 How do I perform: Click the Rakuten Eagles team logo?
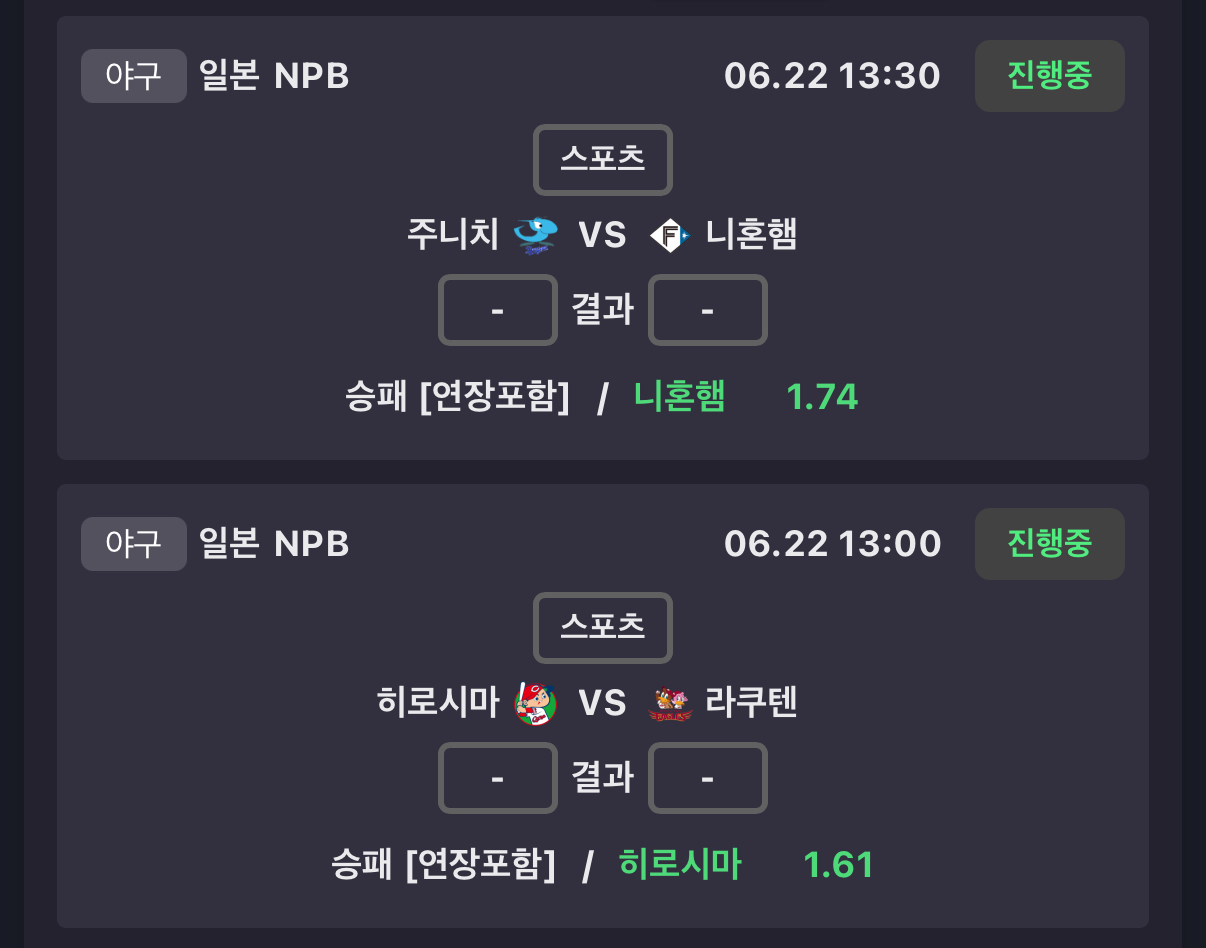(x=670, y=703)
